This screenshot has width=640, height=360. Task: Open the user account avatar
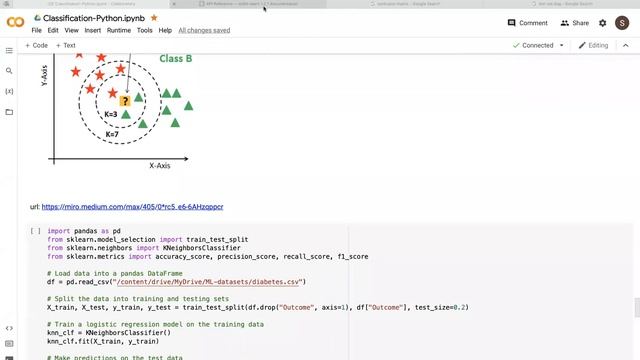coord(622,23)
